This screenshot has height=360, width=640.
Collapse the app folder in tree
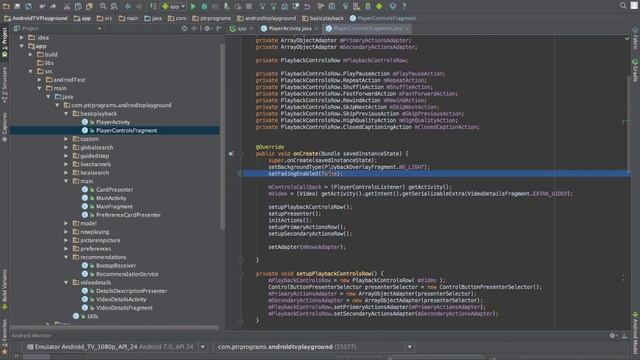point(22,46)
